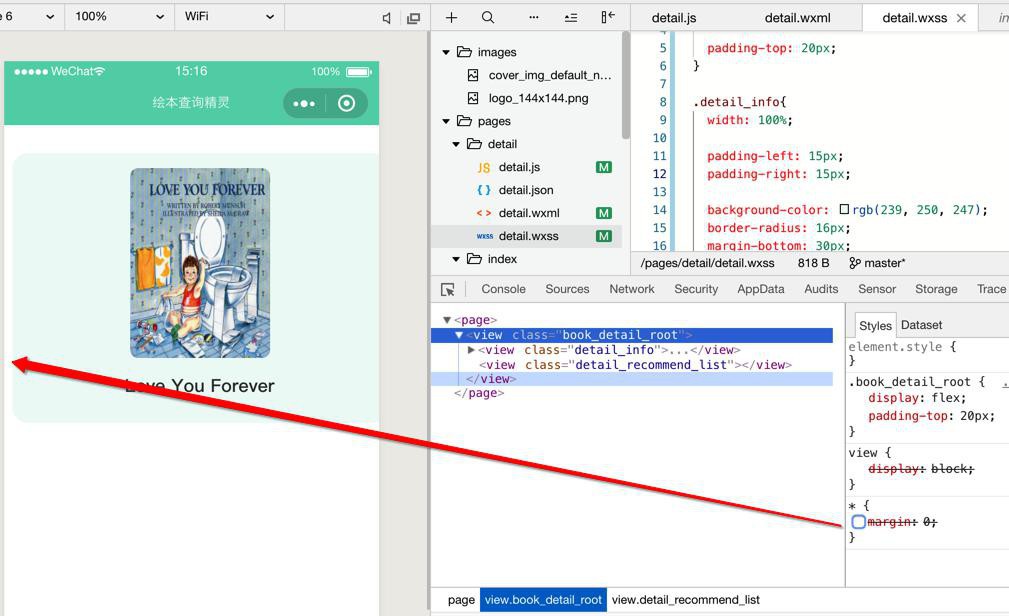
Task: Open the mini-program capsule menu dots
Action: coord(304,103)
